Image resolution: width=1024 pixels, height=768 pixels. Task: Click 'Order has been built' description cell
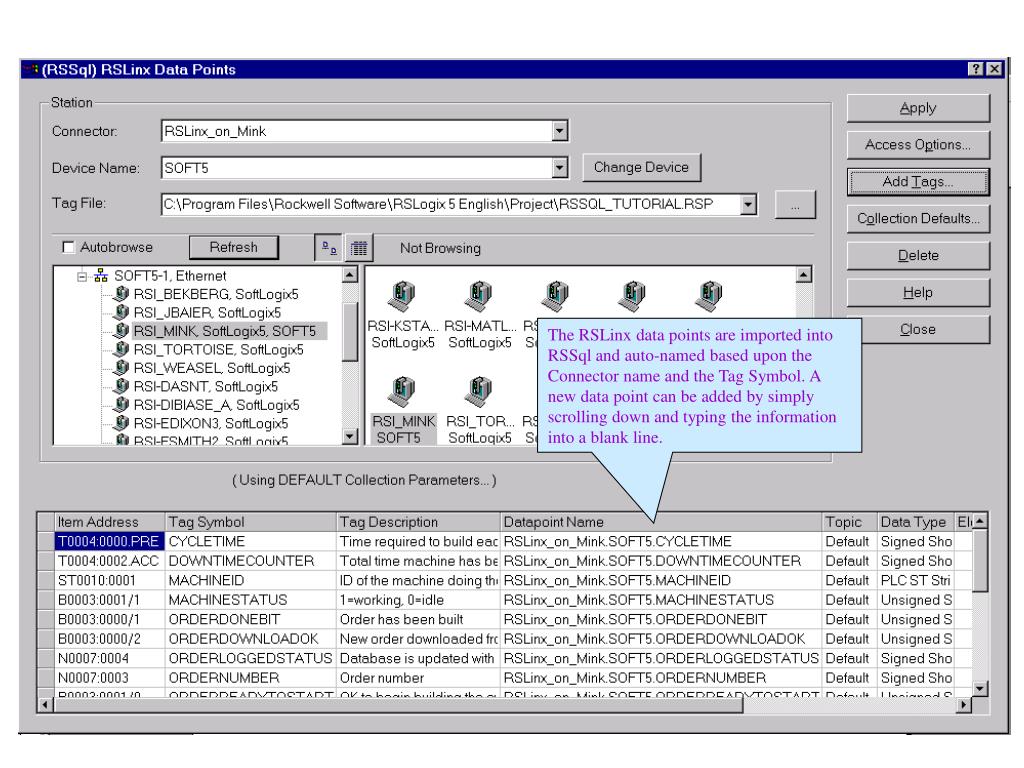click(x=419, y=619)
